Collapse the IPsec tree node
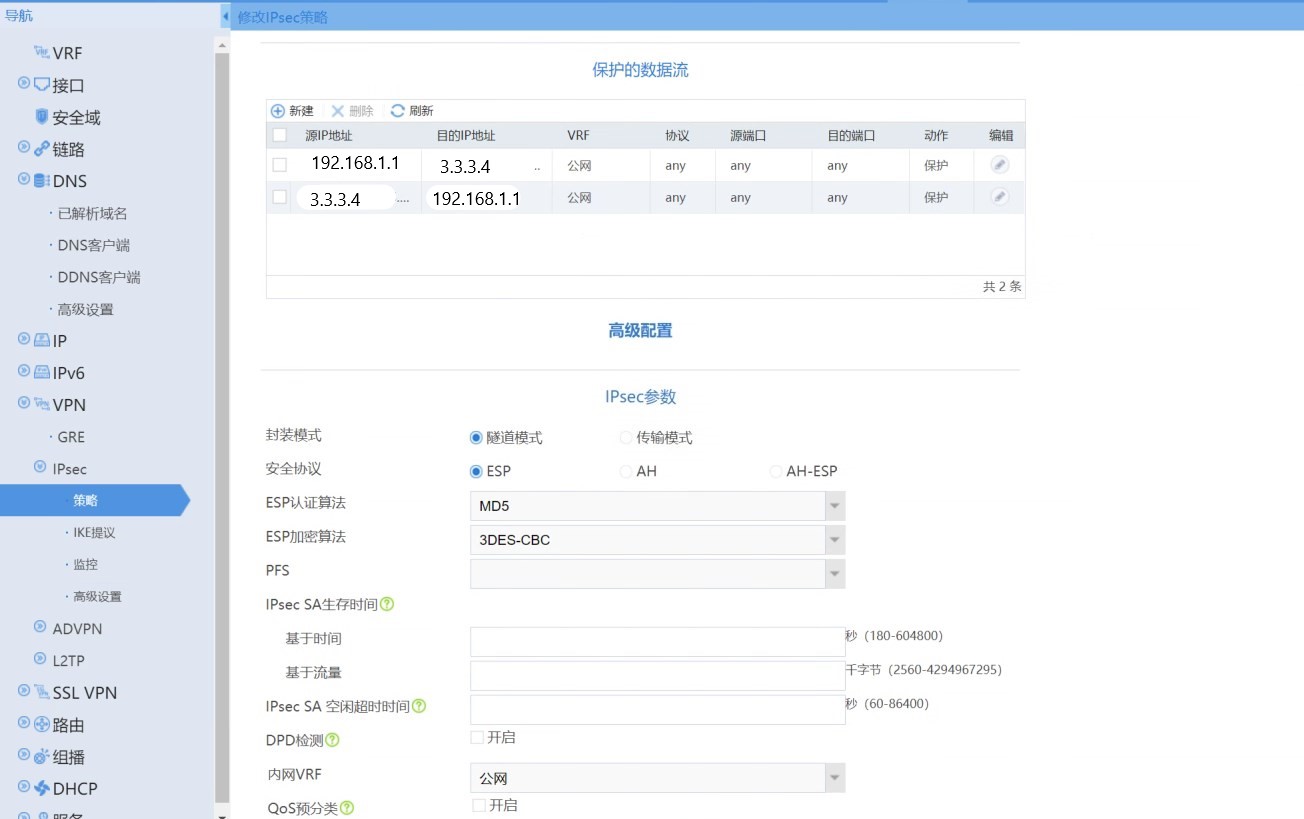 (41, 467)
